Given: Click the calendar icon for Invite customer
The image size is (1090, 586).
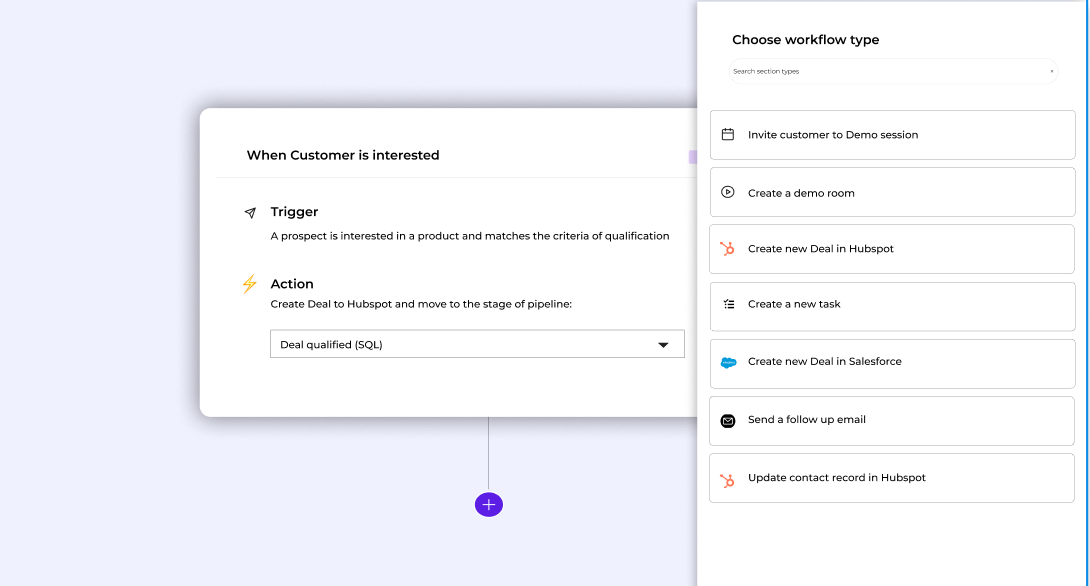Looking at the screenshot, I should click(x=728, y=135).
